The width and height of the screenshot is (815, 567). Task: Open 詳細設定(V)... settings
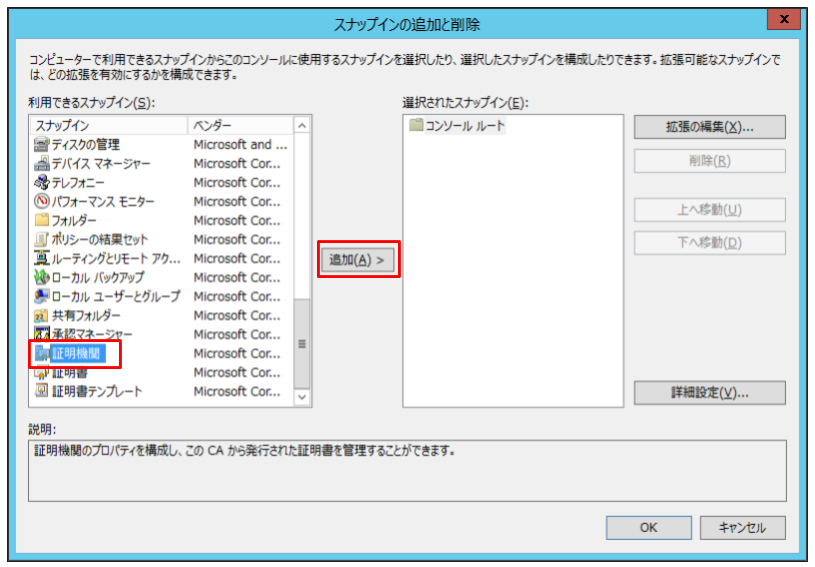(709, 392)
